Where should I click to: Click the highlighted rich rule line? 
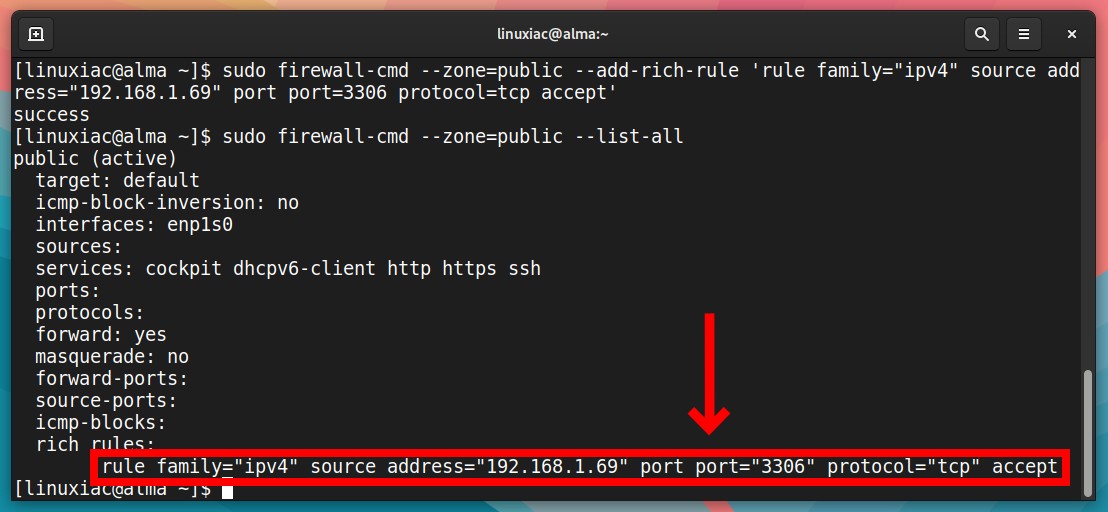point(579,467)
